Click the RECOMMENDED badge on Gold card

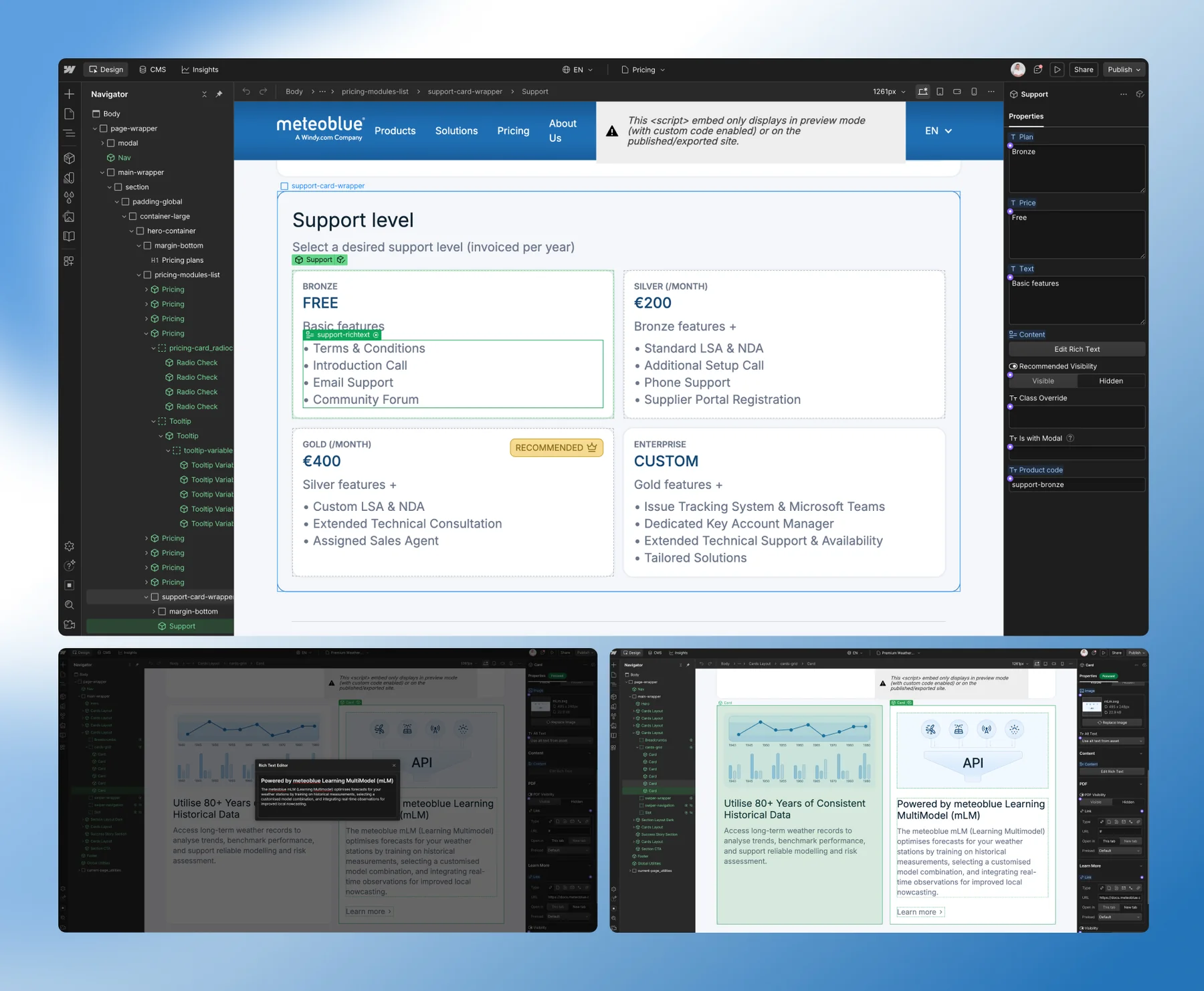(557, 448)
